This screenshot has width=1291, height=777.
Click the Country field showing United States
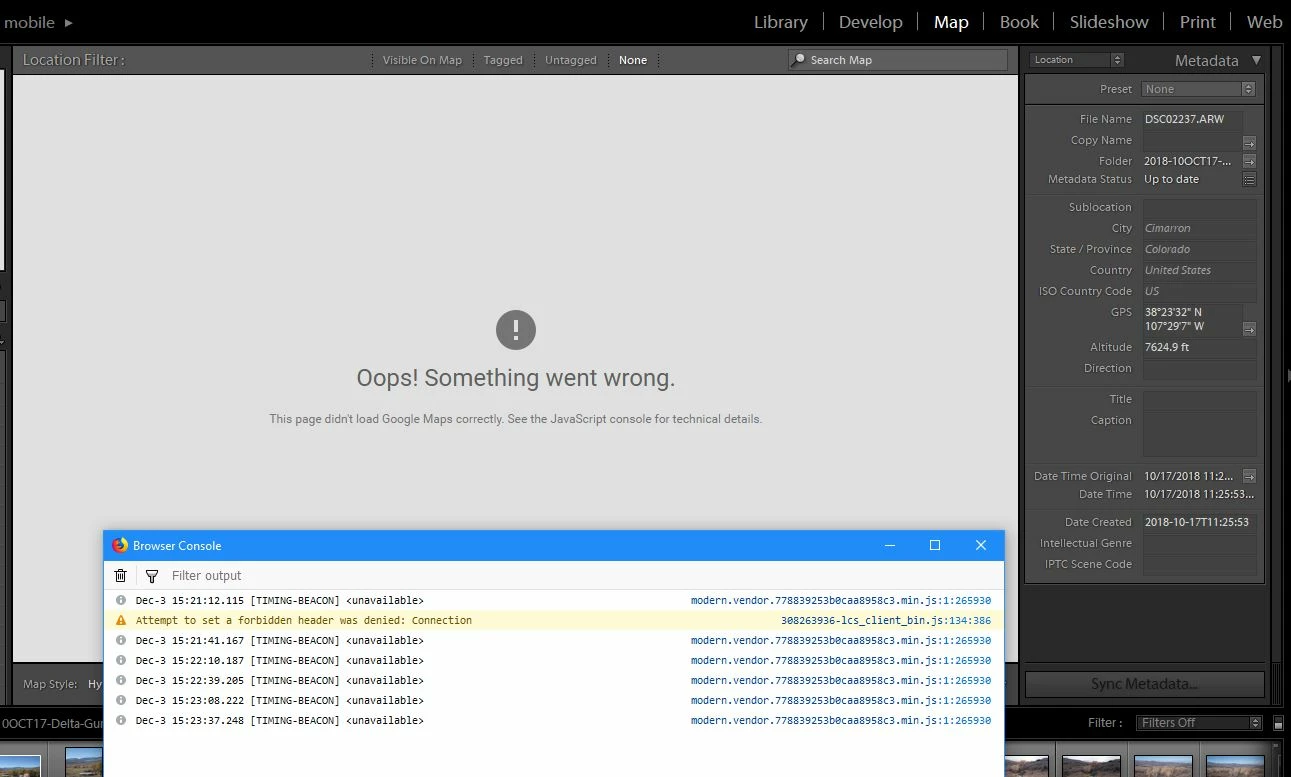(1199, 270)
